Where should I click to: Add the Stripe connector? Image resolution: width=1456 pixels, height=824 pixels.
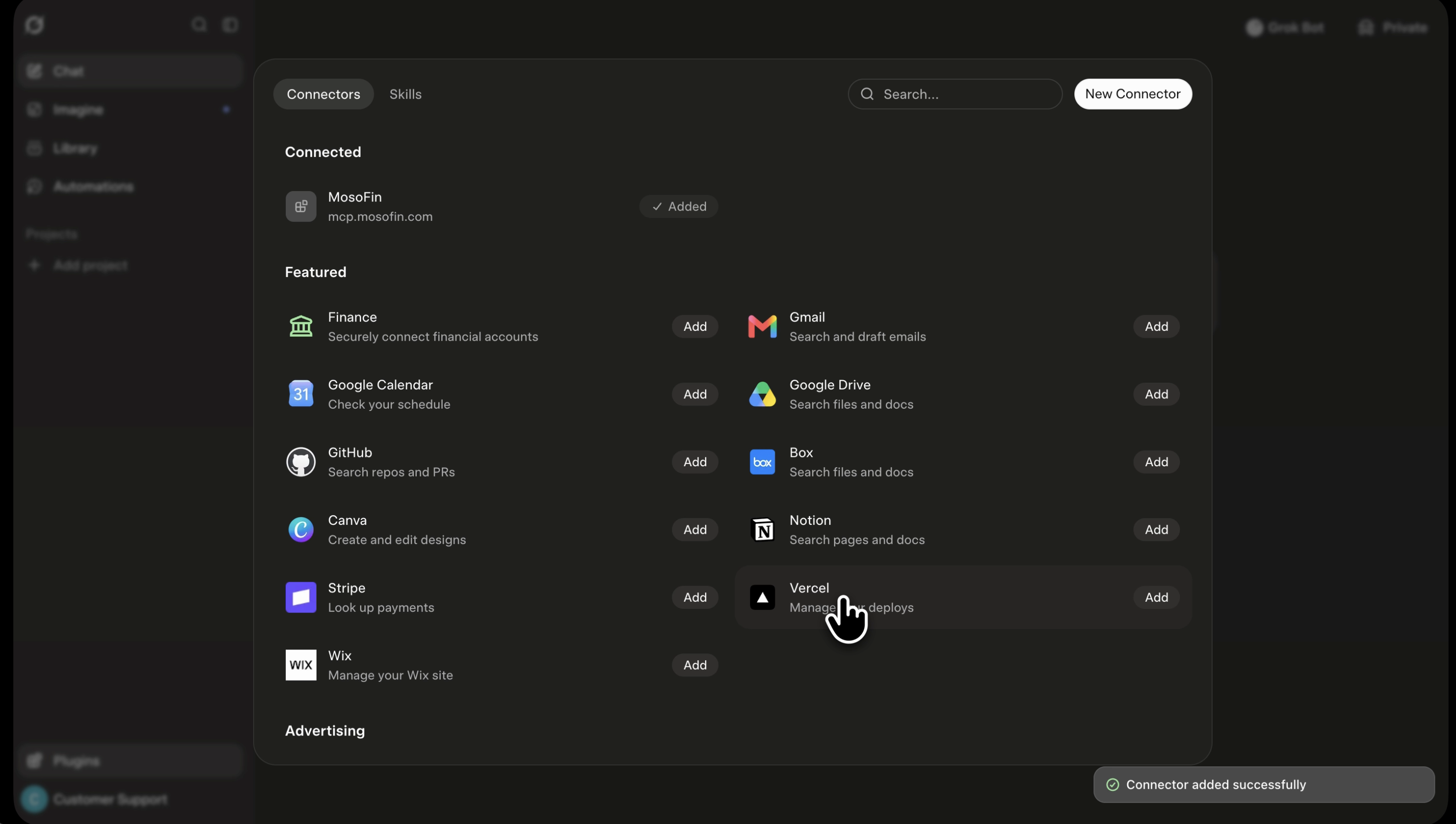click(x=695, y=598)
